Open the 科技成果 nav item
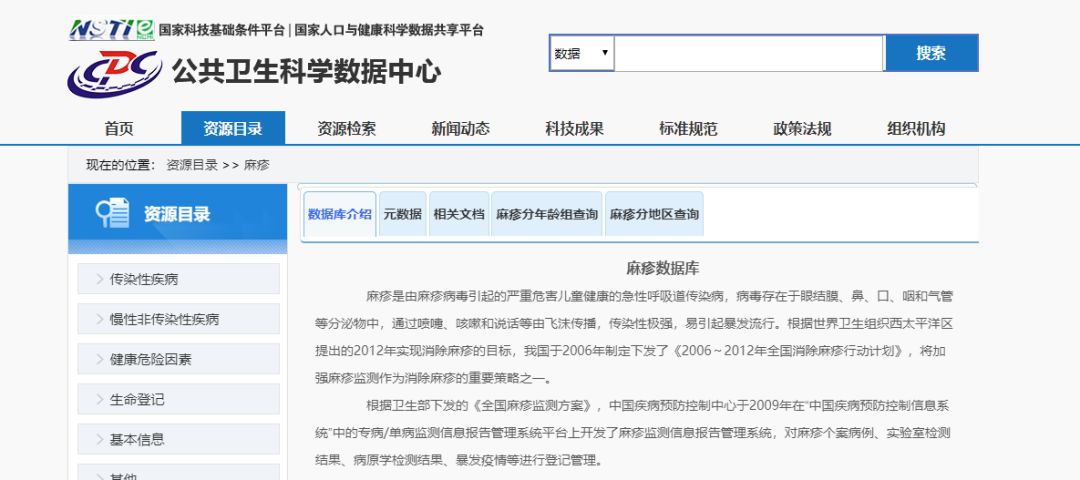Viewport: 1080px width, 480px height. (x=574, y=129)
